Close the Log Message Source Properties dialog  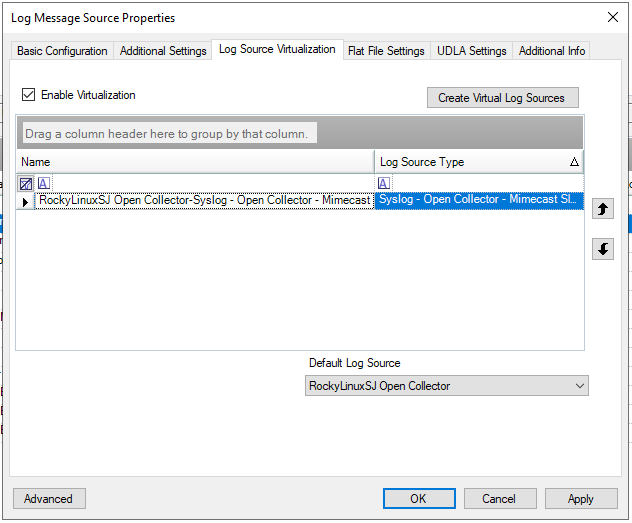(x=612, y=17)
